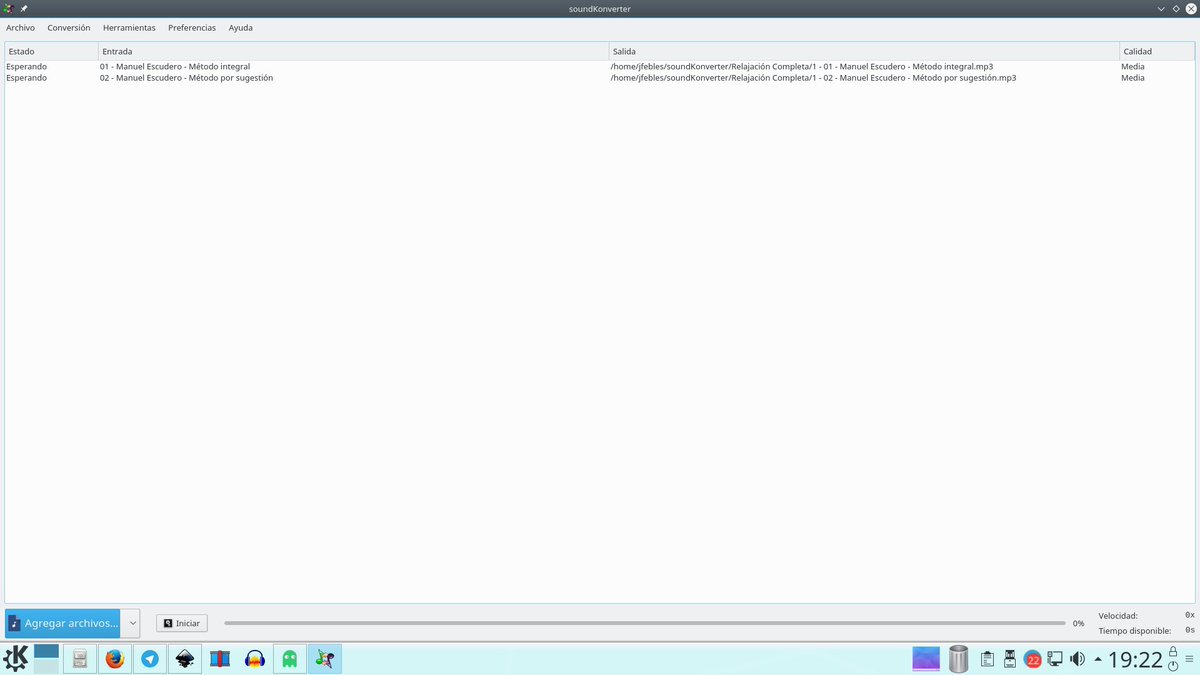Image resolution: width=1200 pixels, height=675 pixels.
Task: Expand hidden system tray icons arrow
Action: coord(1098,659)
